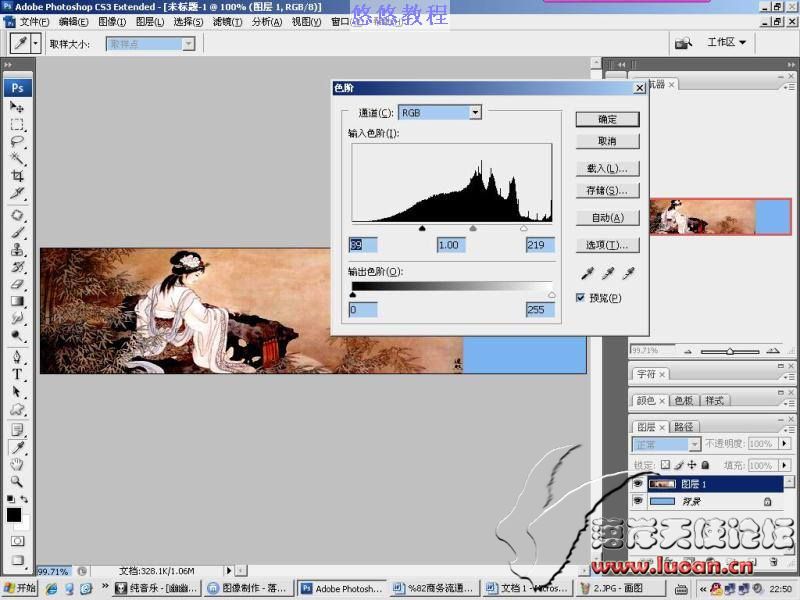Open the layer blend mode dropdown
The height and width of the screenshot is (600, 800).
point(694,444)
